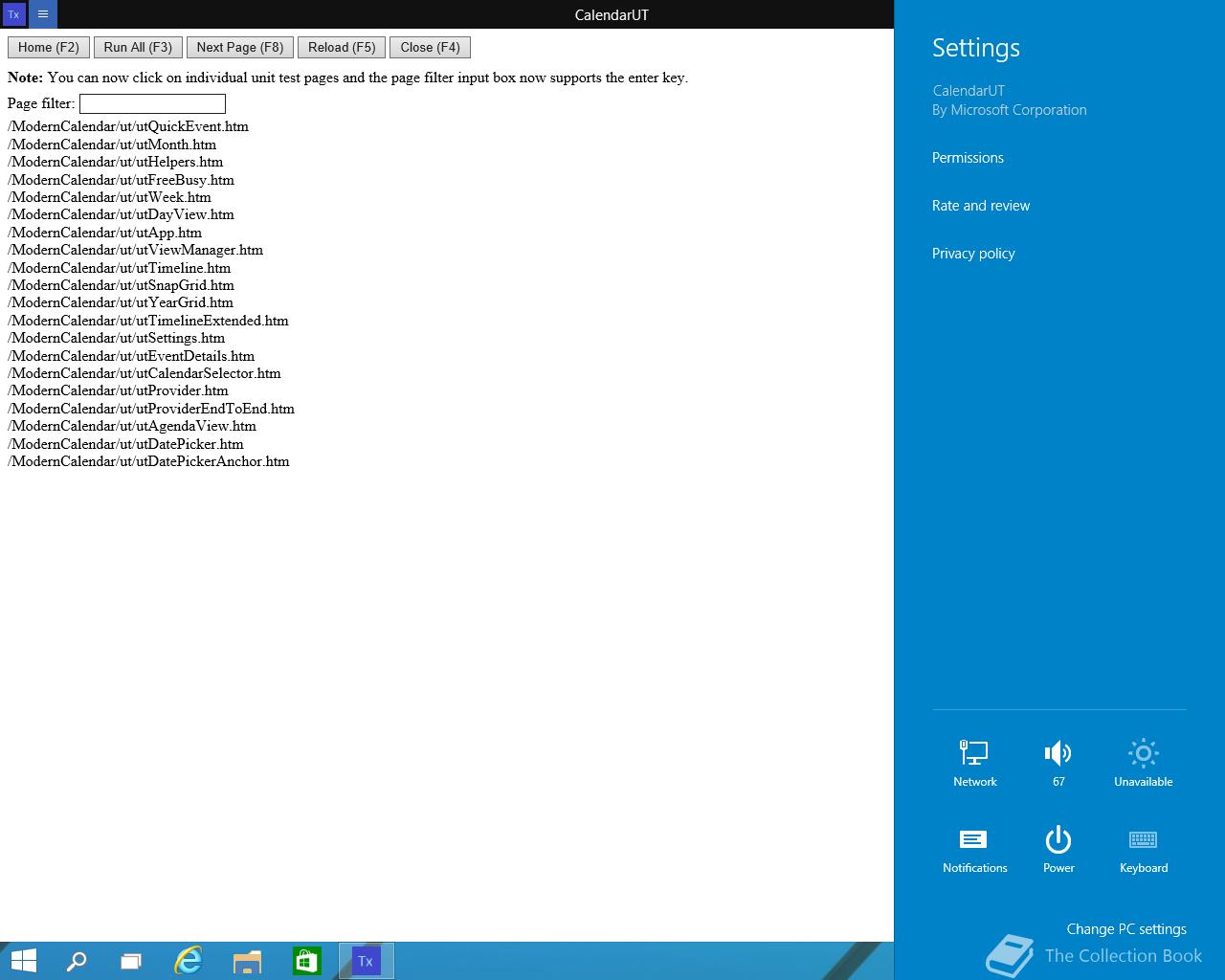Open Task View on the taskbar

[131, 961]
